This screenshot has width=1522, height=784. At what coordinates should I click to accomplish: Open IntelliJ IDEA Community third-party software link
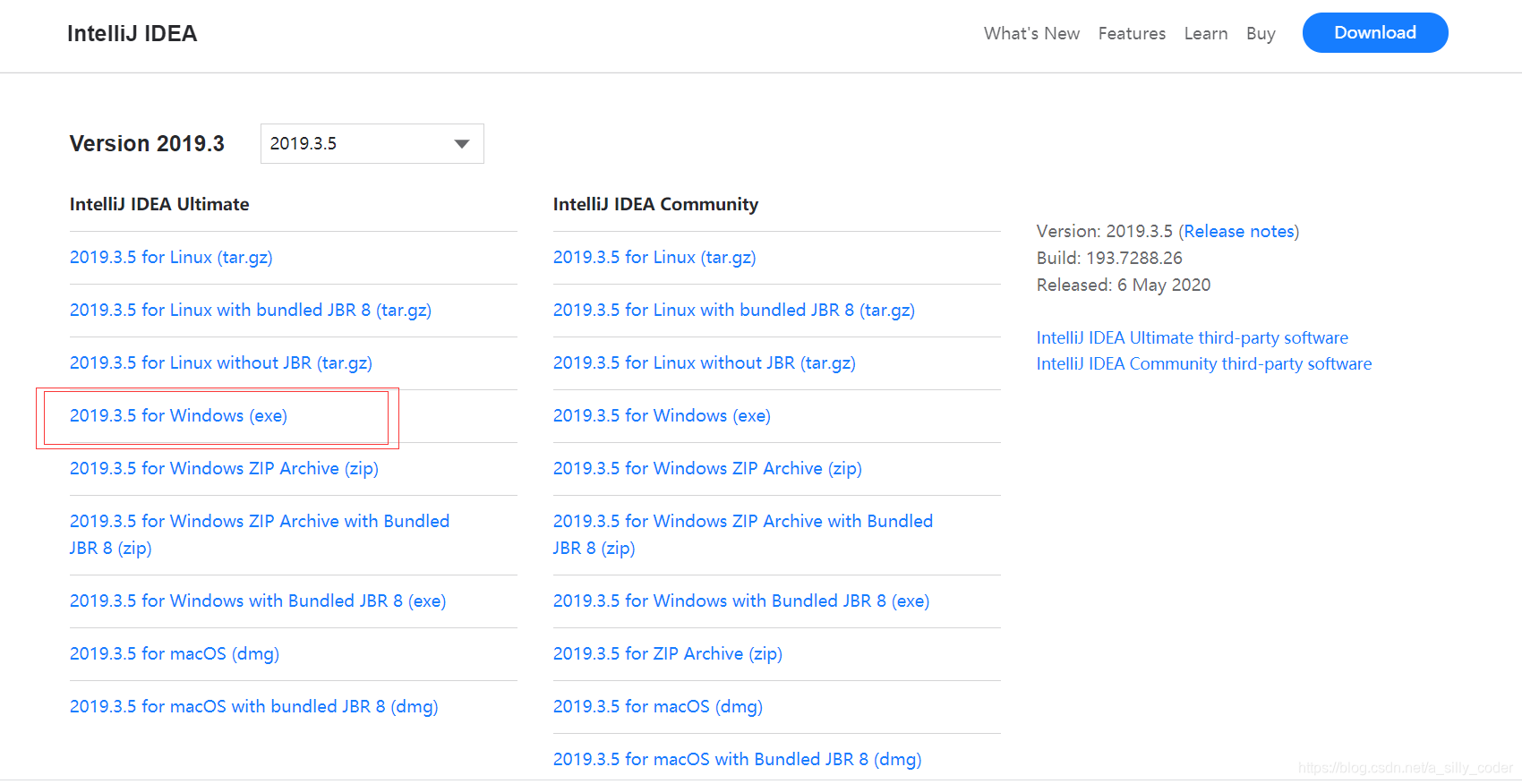click(x=1204, y=363)
